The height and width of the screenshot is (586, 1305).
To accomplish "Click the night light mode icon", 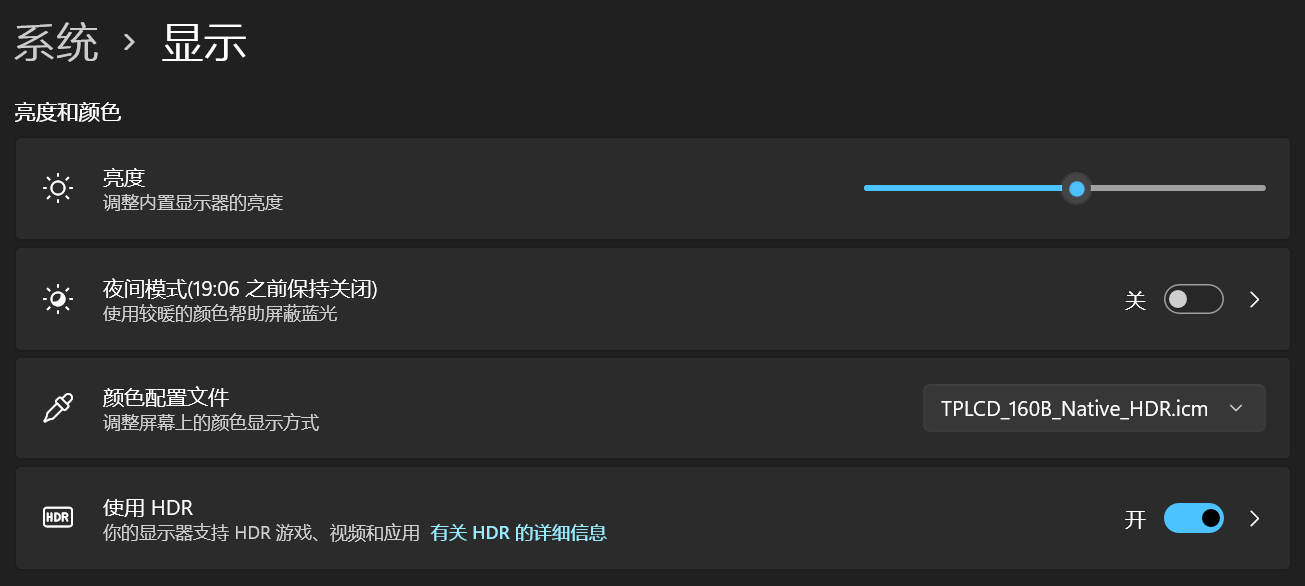I will (x=58, y=299).
